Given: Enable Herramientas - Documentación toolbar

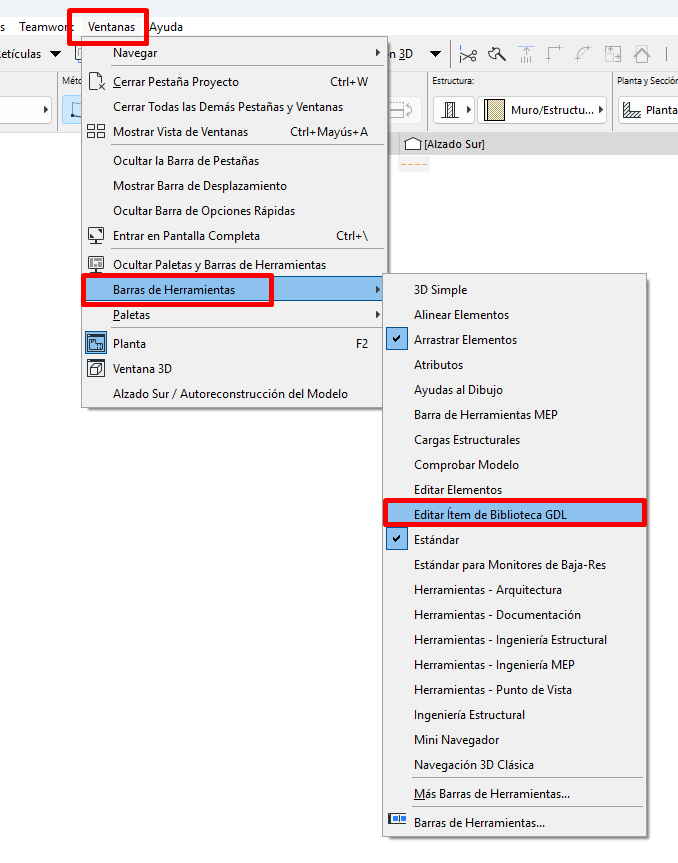Looking at the screenshot, I should (514, 615).
